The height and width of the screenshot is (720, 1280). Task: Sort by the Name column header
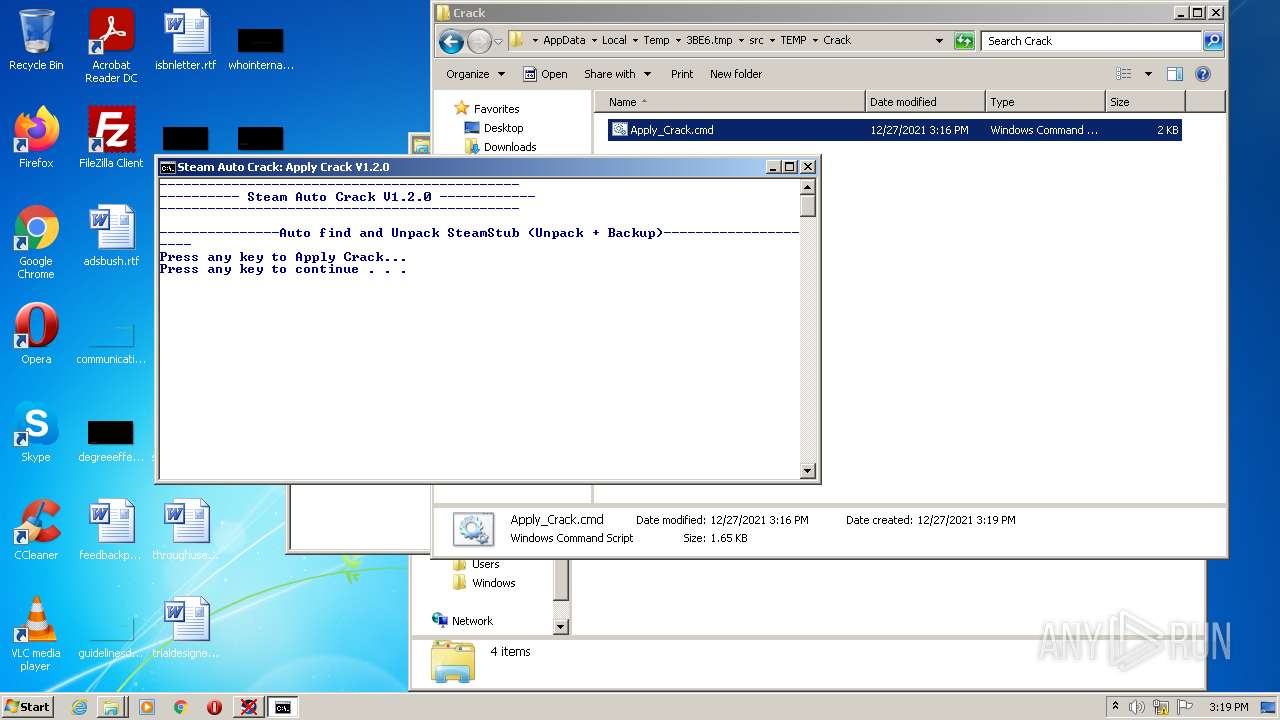[x=730, y=102]
